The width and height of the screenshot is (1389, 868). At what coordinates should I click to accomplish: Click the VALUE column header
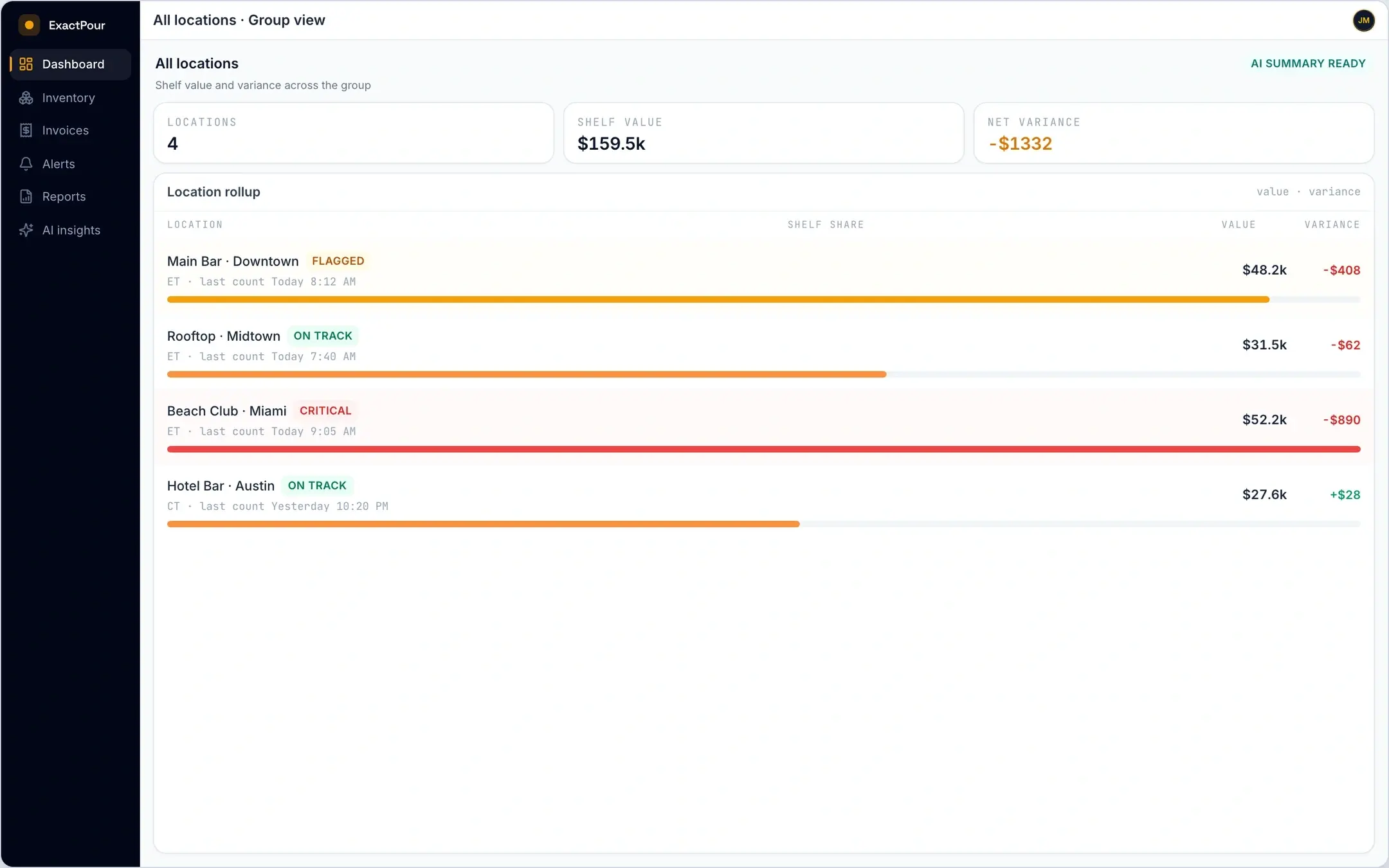click(1239, 224)
